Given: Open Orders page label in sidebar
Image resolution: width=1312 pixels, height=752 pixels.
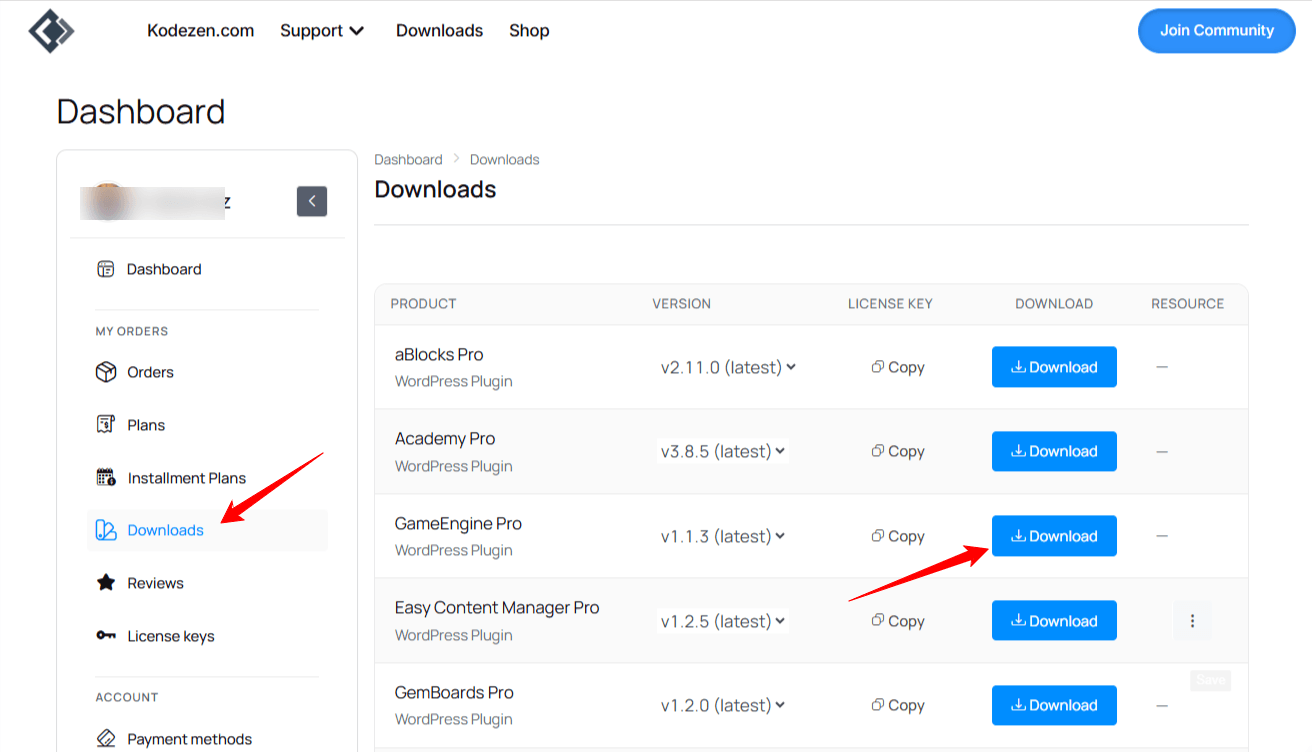Looking at the screenshot, I should (151, 372).
